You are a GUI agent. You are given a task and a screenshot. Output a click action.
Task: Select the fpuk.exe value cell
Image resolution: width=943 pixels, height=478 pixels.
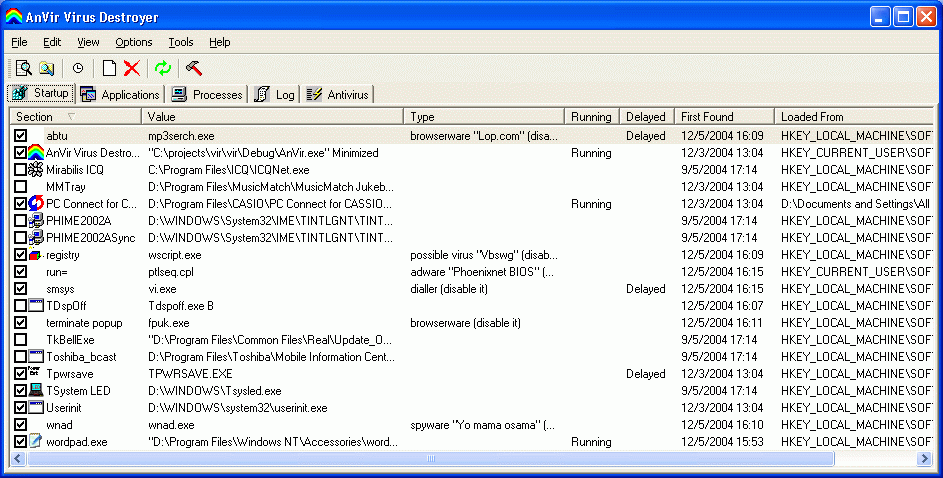[x=168, y=323]
